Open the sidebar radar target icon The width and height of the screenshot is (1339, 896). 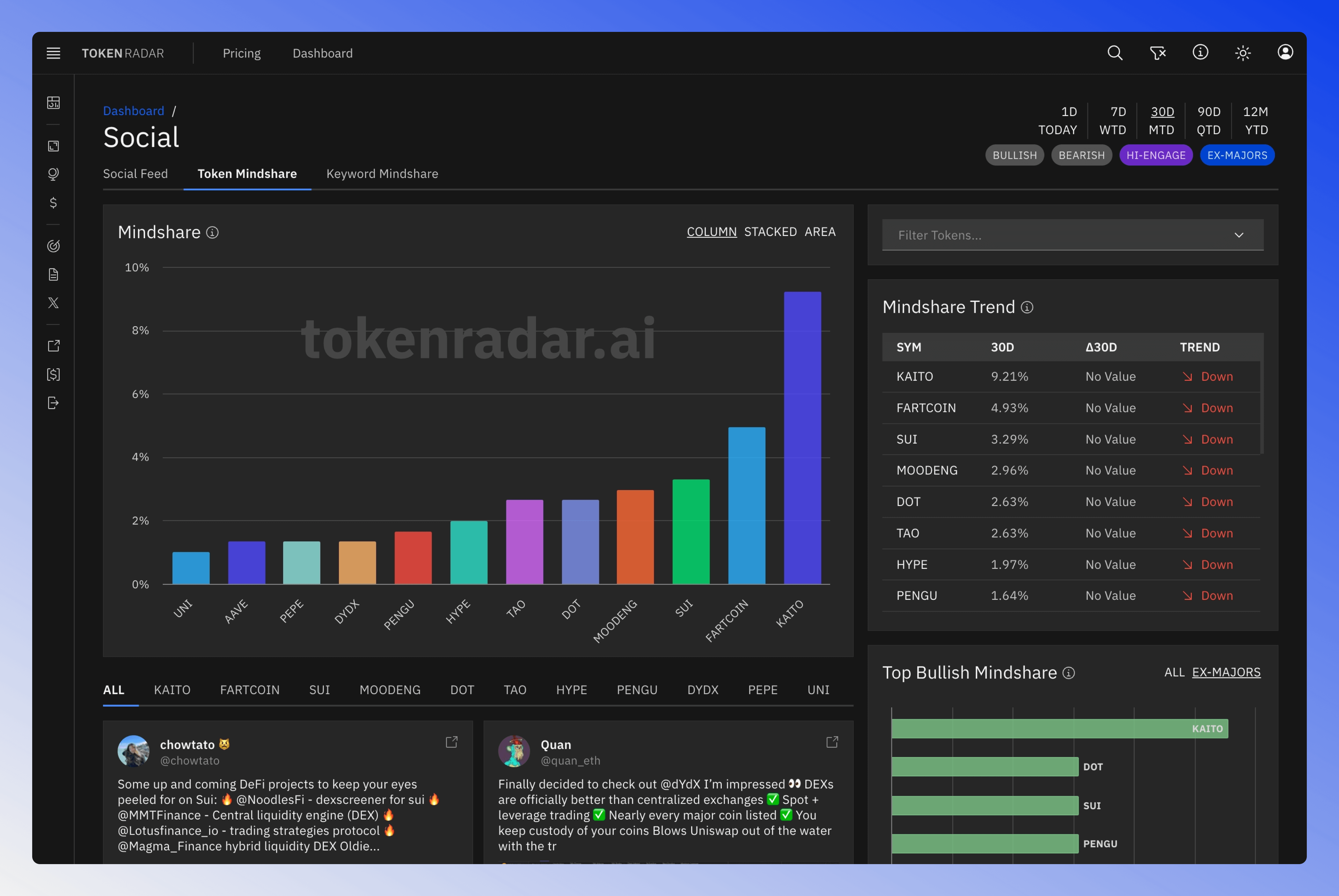[x=53, y=246]
